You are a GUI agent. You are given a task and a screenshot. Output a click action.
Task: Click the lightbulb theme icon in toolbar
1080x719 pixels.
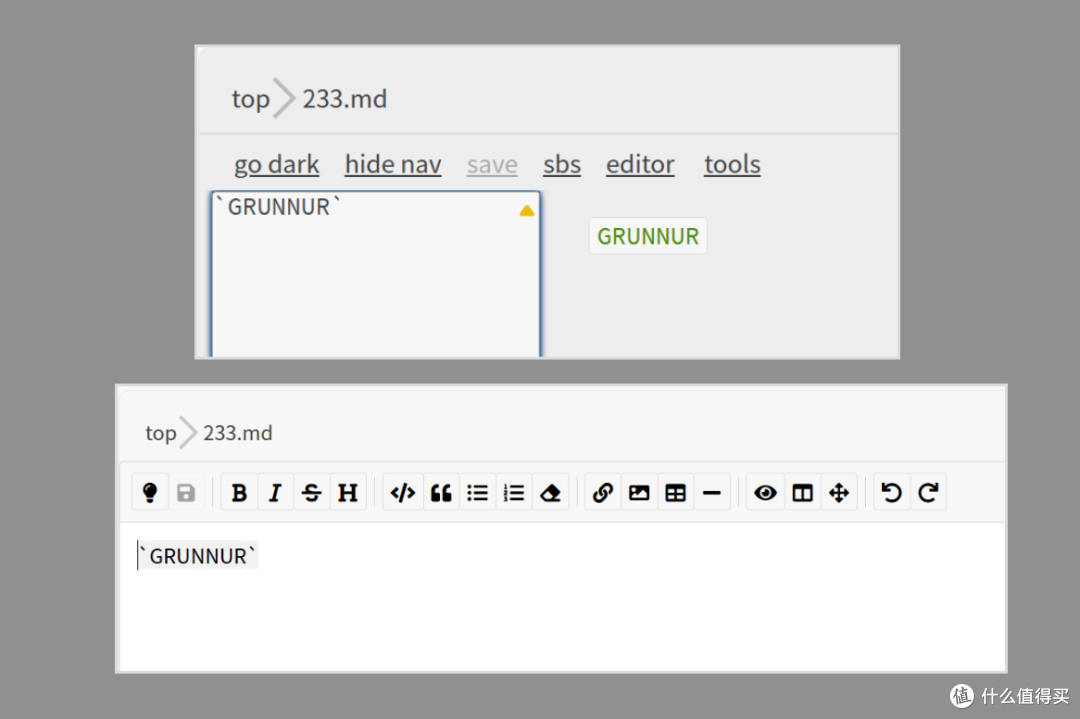point(150,492)
